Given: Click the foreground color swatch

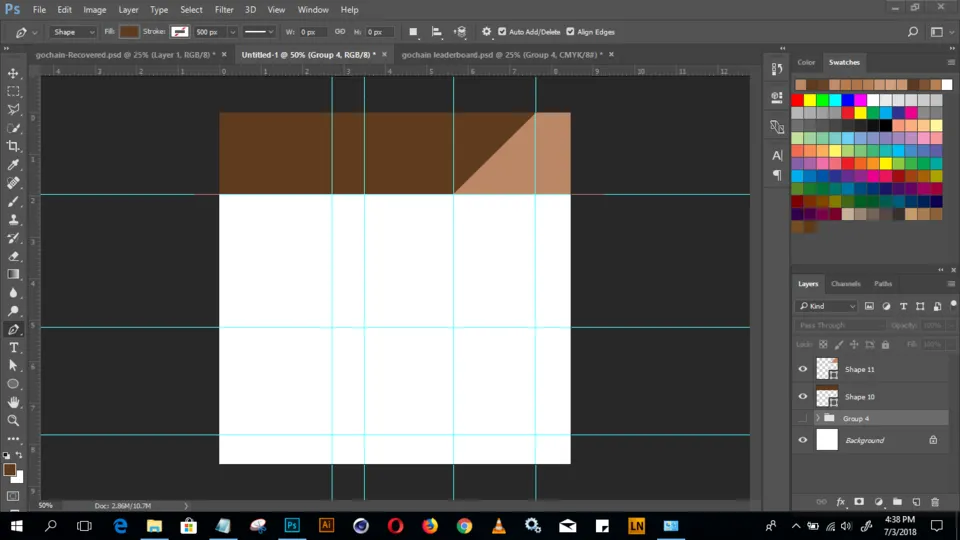Looking at the screenshot, I should point(9,470).
